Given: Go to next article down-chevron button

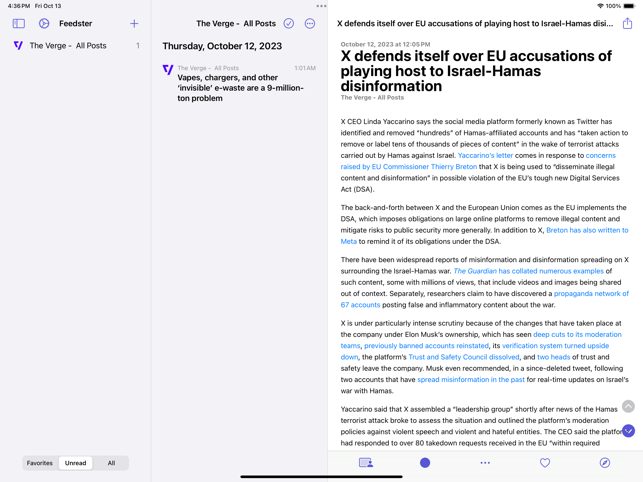Looking at the screenshot, I should coord(628,431).
